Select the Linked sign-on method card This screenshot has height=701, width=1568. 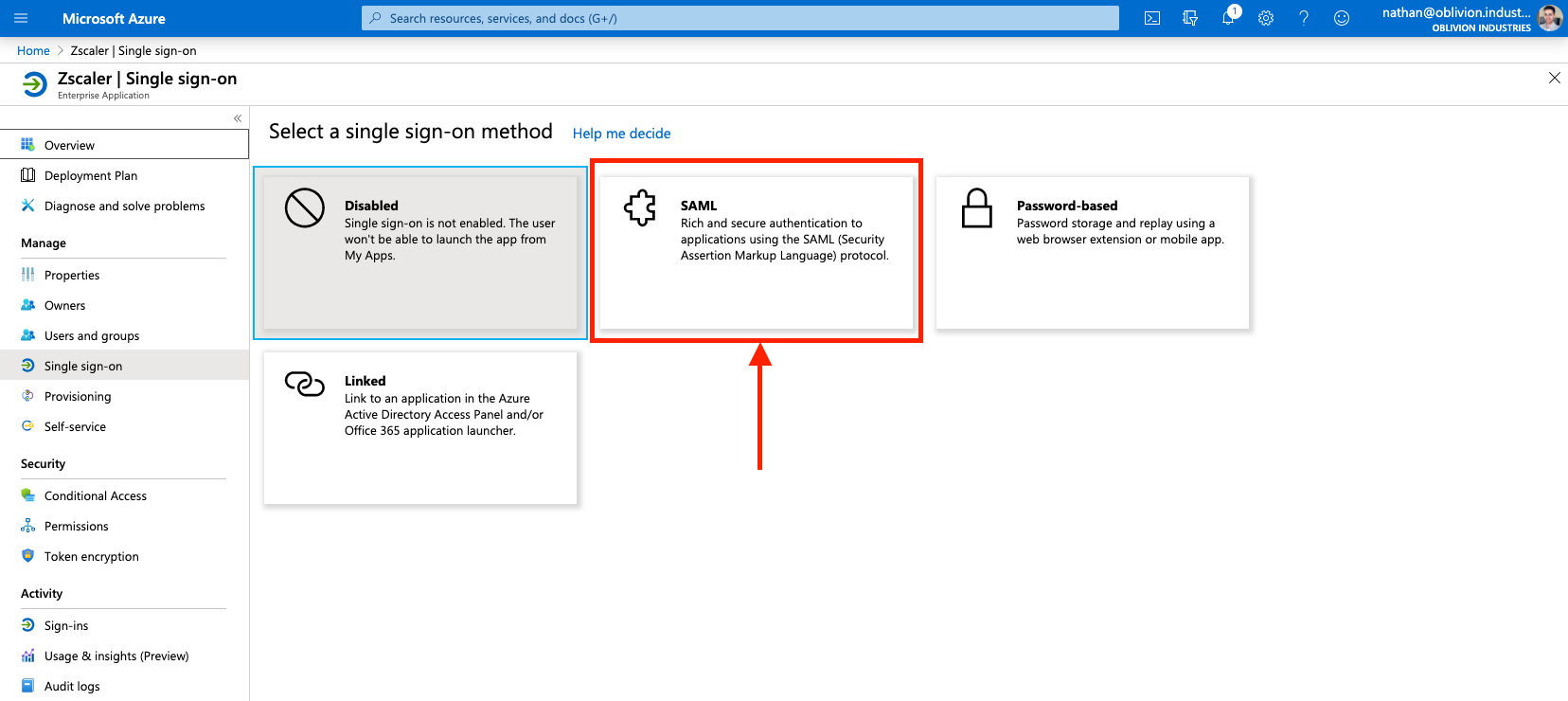click(x=420, y=428)
